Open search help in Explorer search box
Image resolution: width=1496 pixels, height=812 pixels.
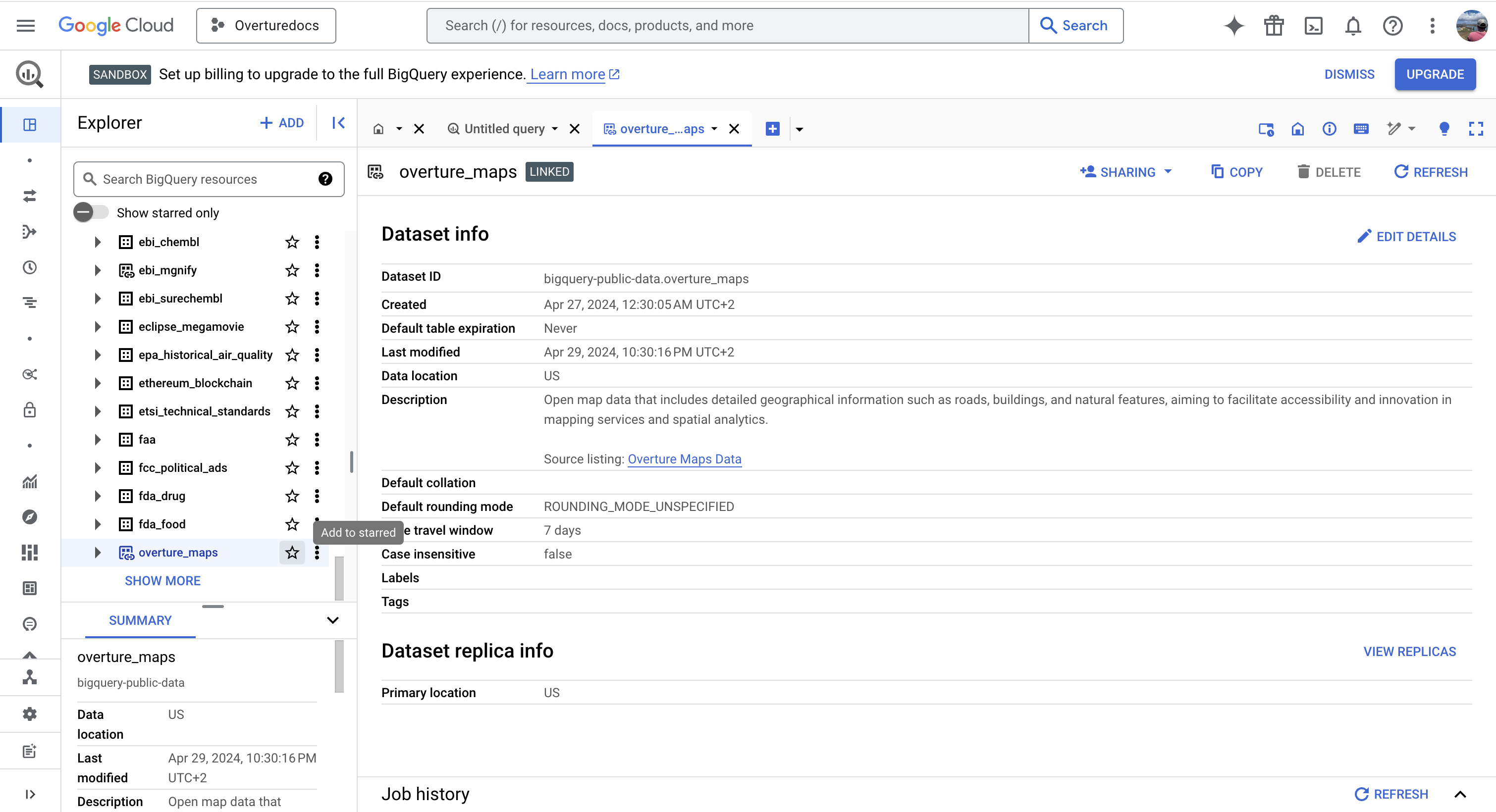[325, 179]
